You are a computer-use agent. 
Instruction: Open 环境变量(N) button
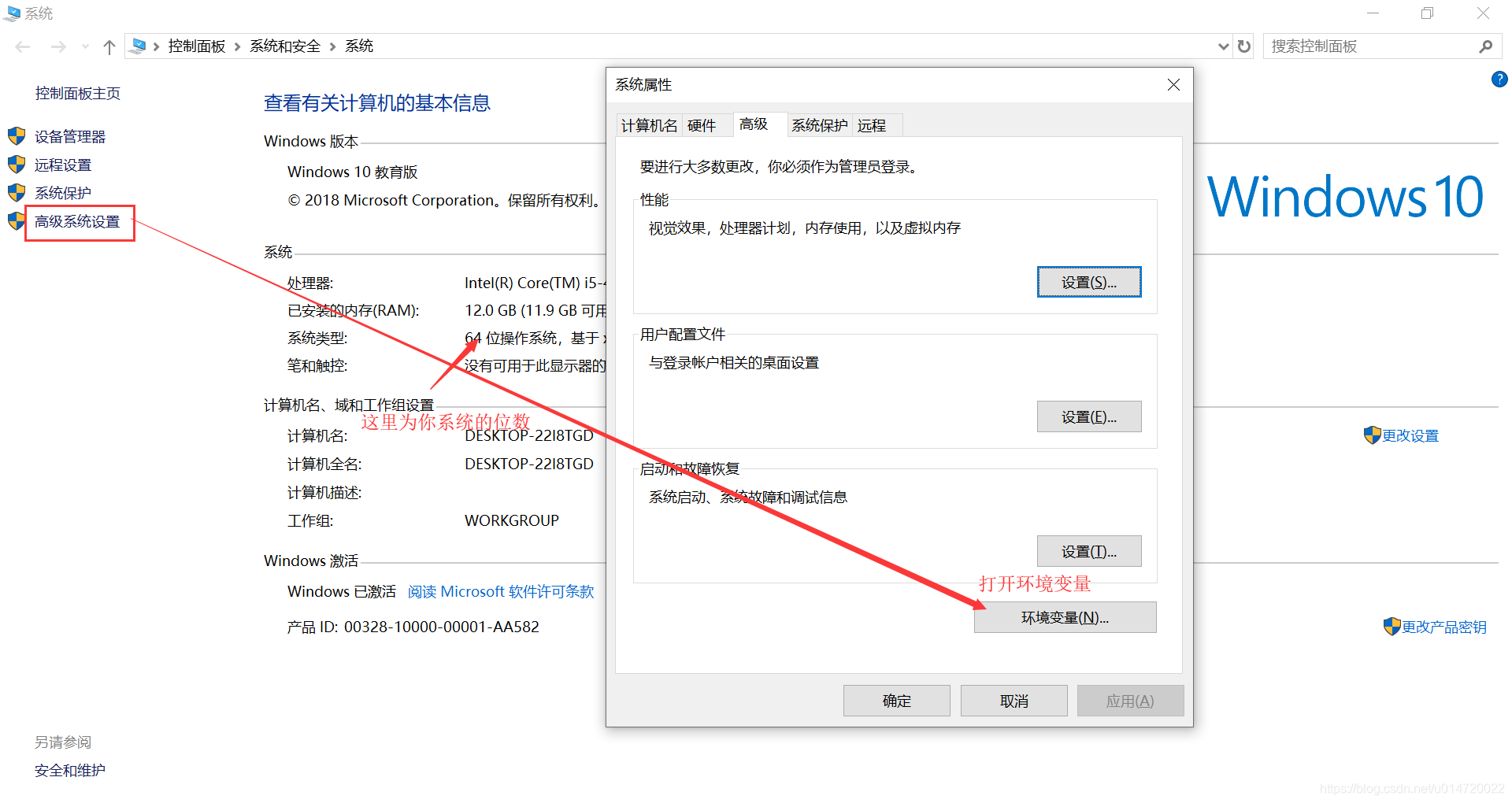click(x=1065, y=617)
